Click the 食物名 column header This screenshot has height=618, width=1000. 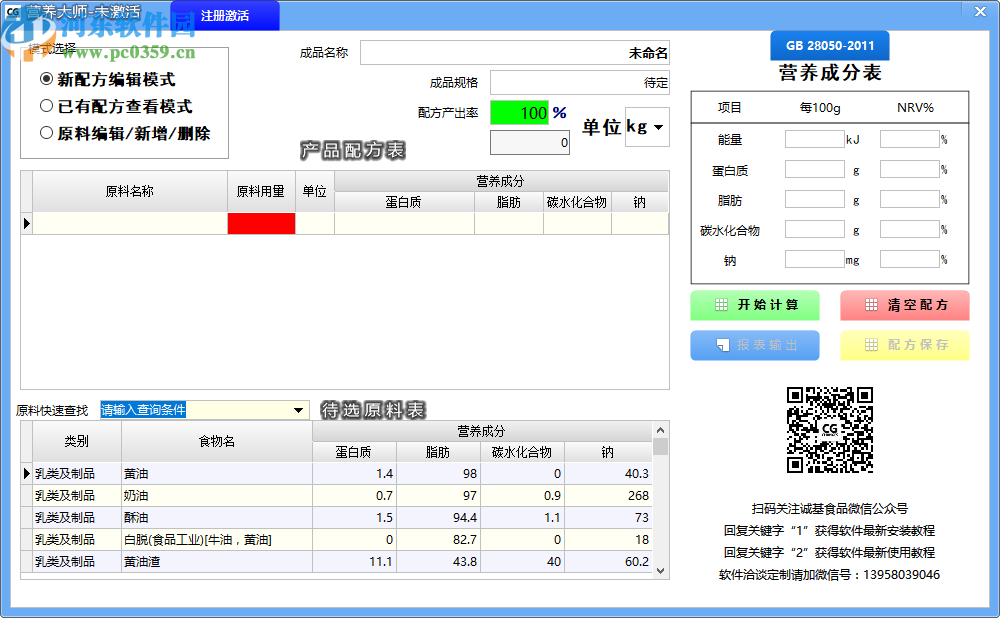point(216,441)
